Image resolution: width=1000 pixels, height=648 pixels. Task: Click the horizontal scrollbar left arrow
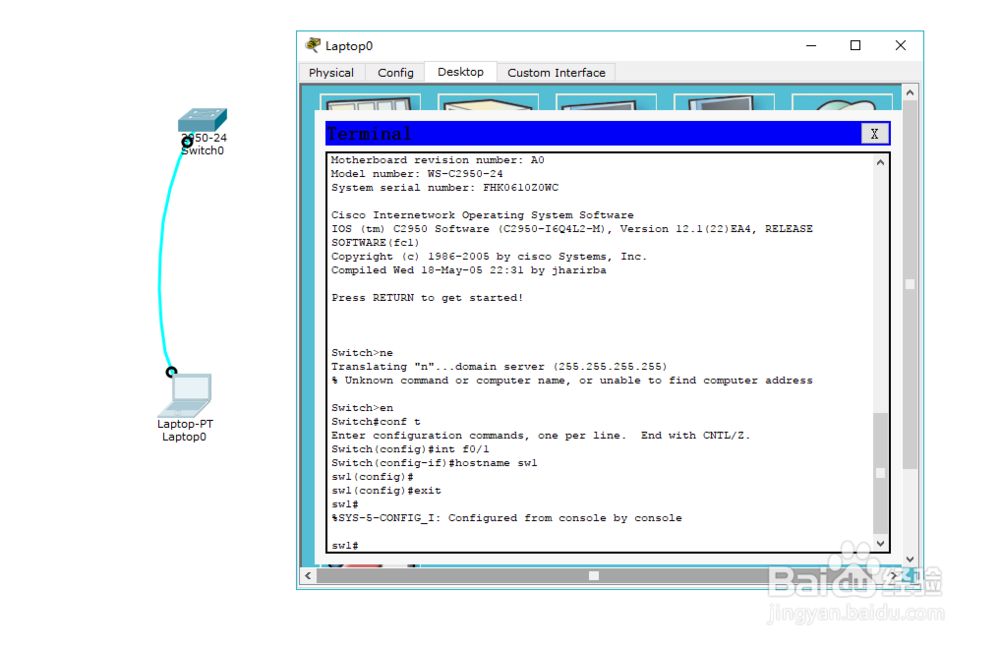(x=308, y=575)
